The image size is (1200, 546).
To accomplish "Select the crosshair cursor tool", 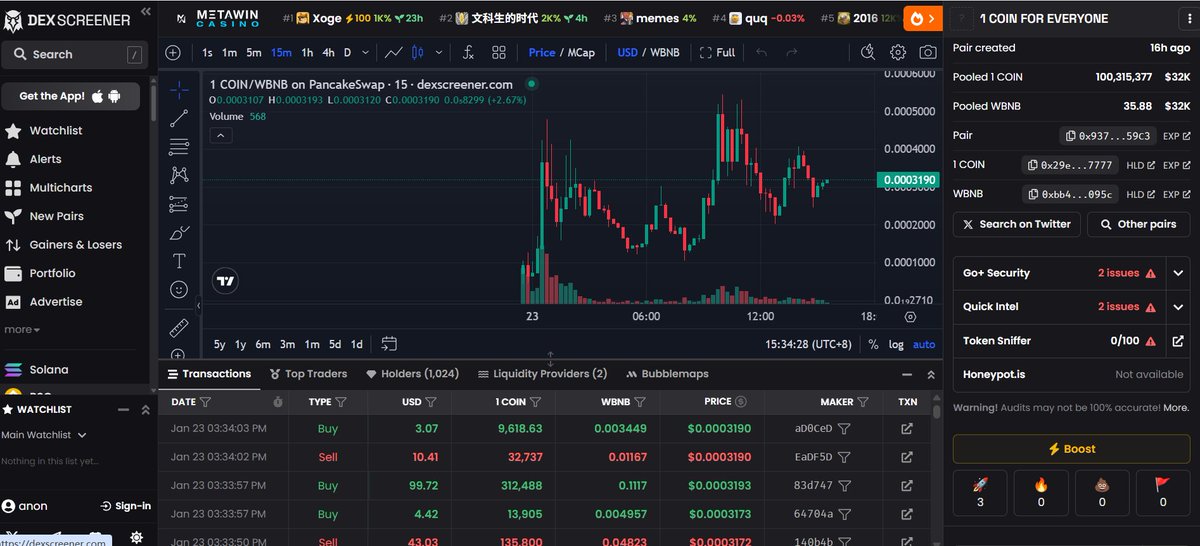I will click(179, 90).
